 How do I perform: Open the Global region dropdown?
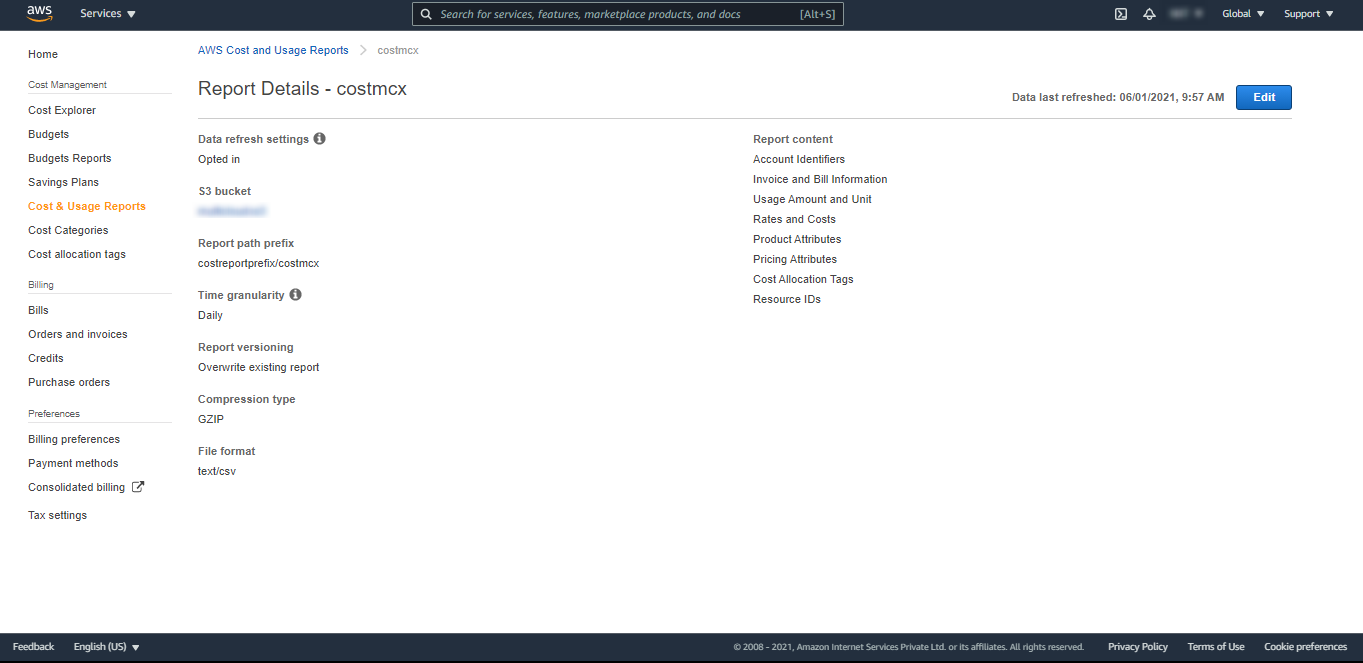tap(1243, 14)
